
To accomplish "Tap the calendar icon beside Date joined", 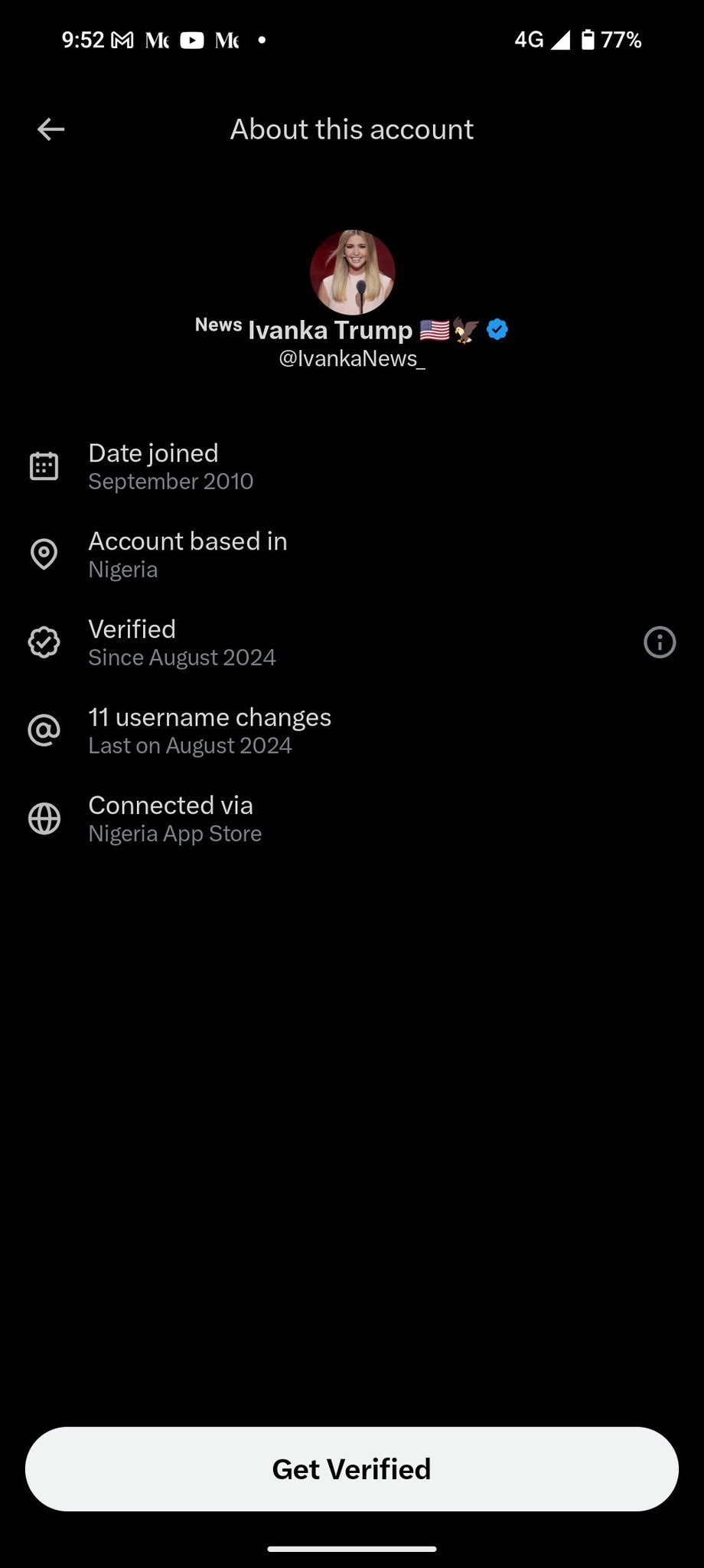I will pos(44,465).
